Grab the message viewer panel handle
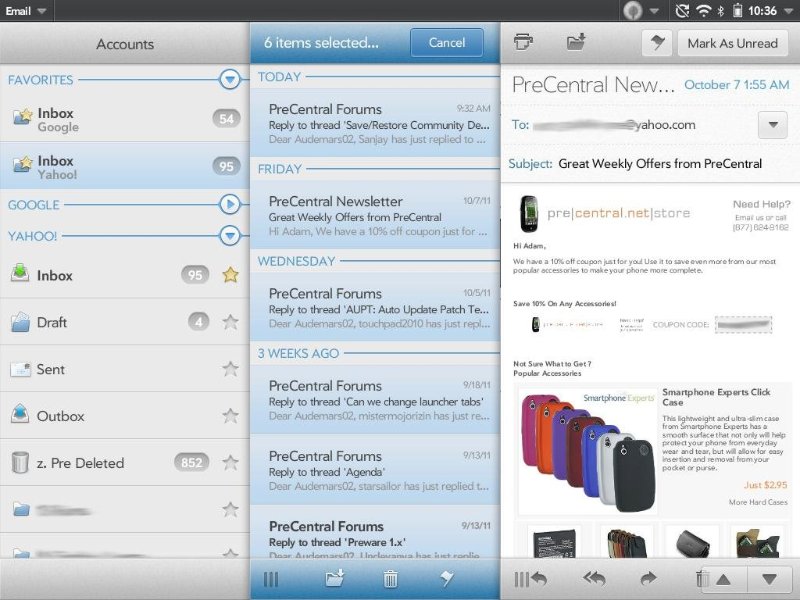 pyautogui.click(x=521, y=580)
